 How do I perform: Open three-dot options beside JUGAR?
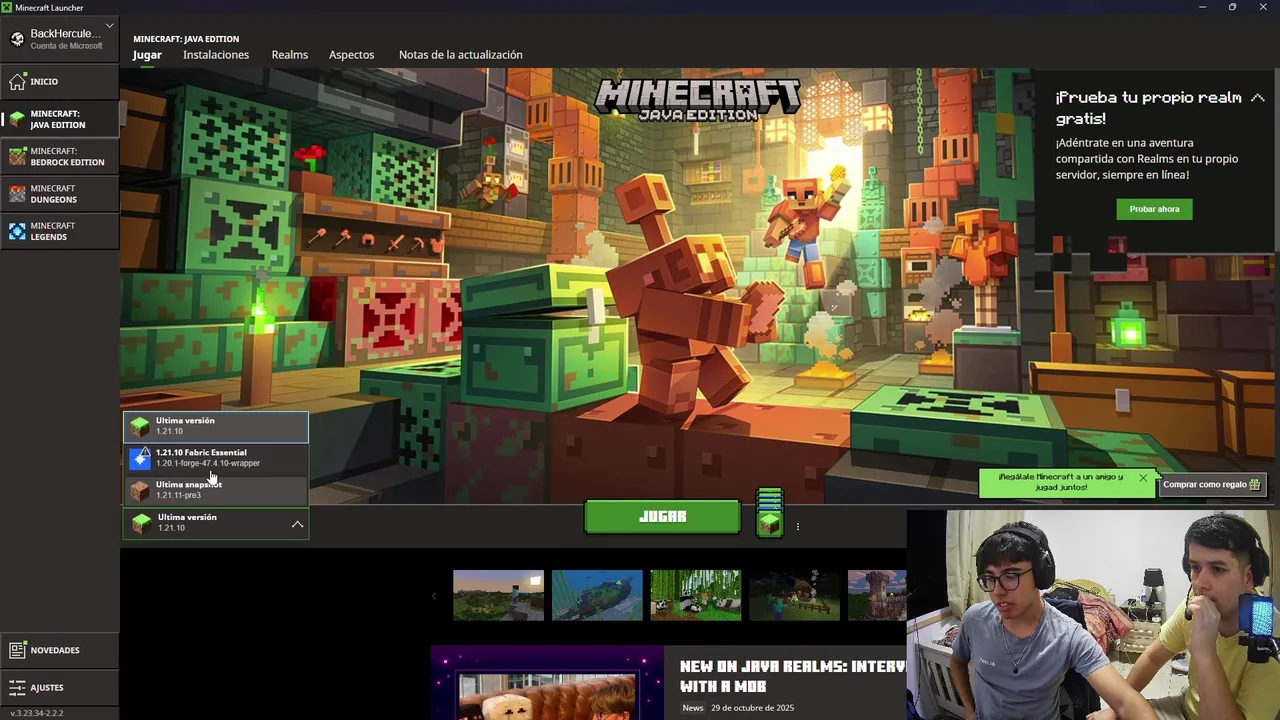coord(797,526)
